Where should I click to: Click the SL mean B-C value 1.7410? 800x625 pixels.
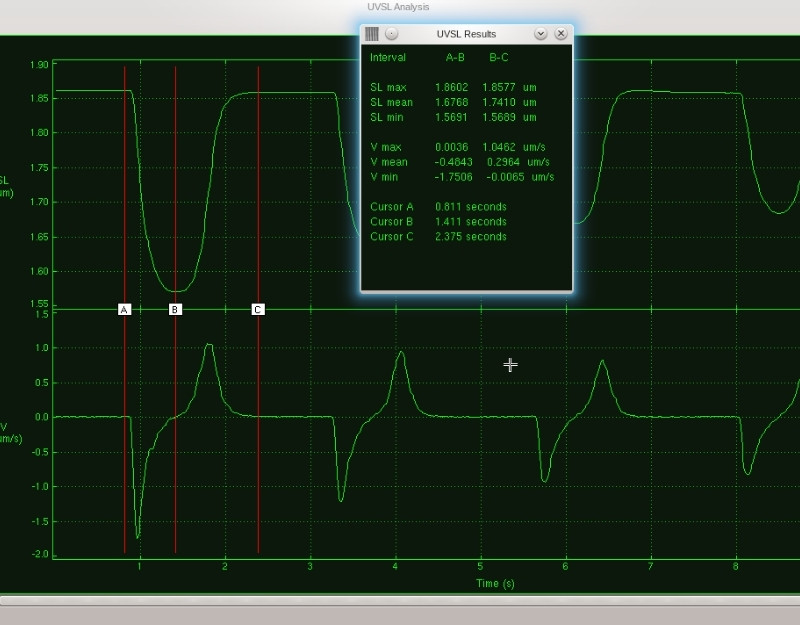(498, 102)
